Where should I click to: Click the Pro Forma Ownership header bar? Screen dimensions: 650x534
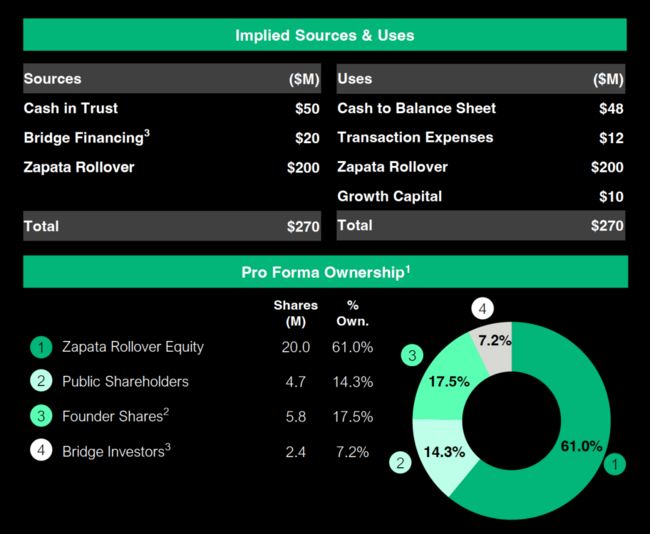pyautogui.click(x=325, y=272)
